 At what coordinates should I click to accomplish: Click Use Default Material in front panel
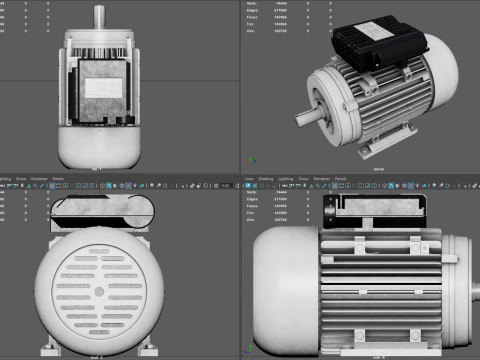coord(115,186)
